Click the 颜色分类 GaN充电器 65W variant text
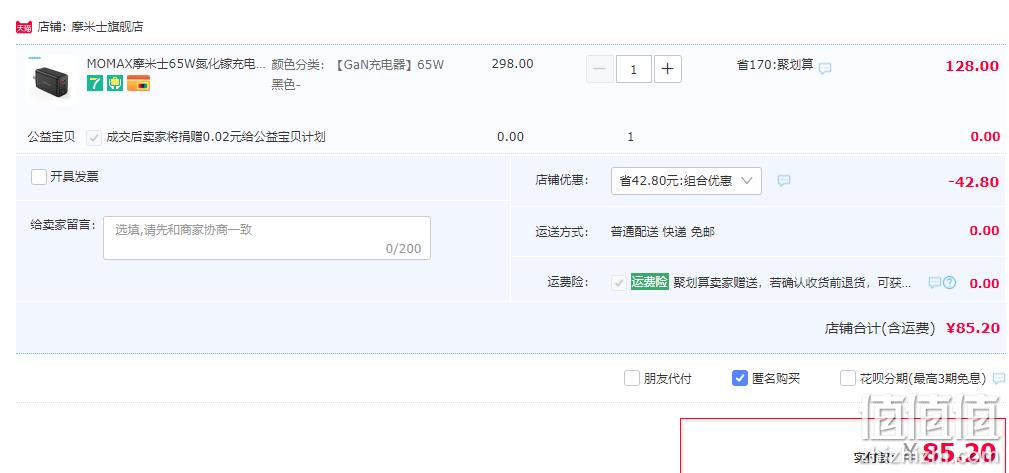The height and width of the screenshot is (473, 1009). 358,74
